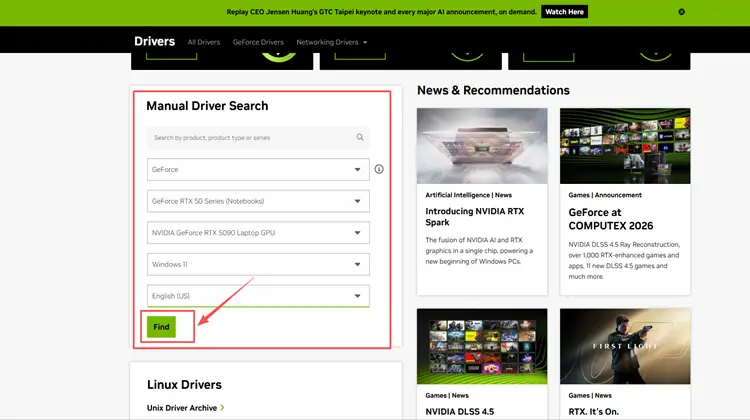This screenshot has height=420, width=750.
Task: Open the Windows 11 operating system dropdown
Action: [258, 264]
